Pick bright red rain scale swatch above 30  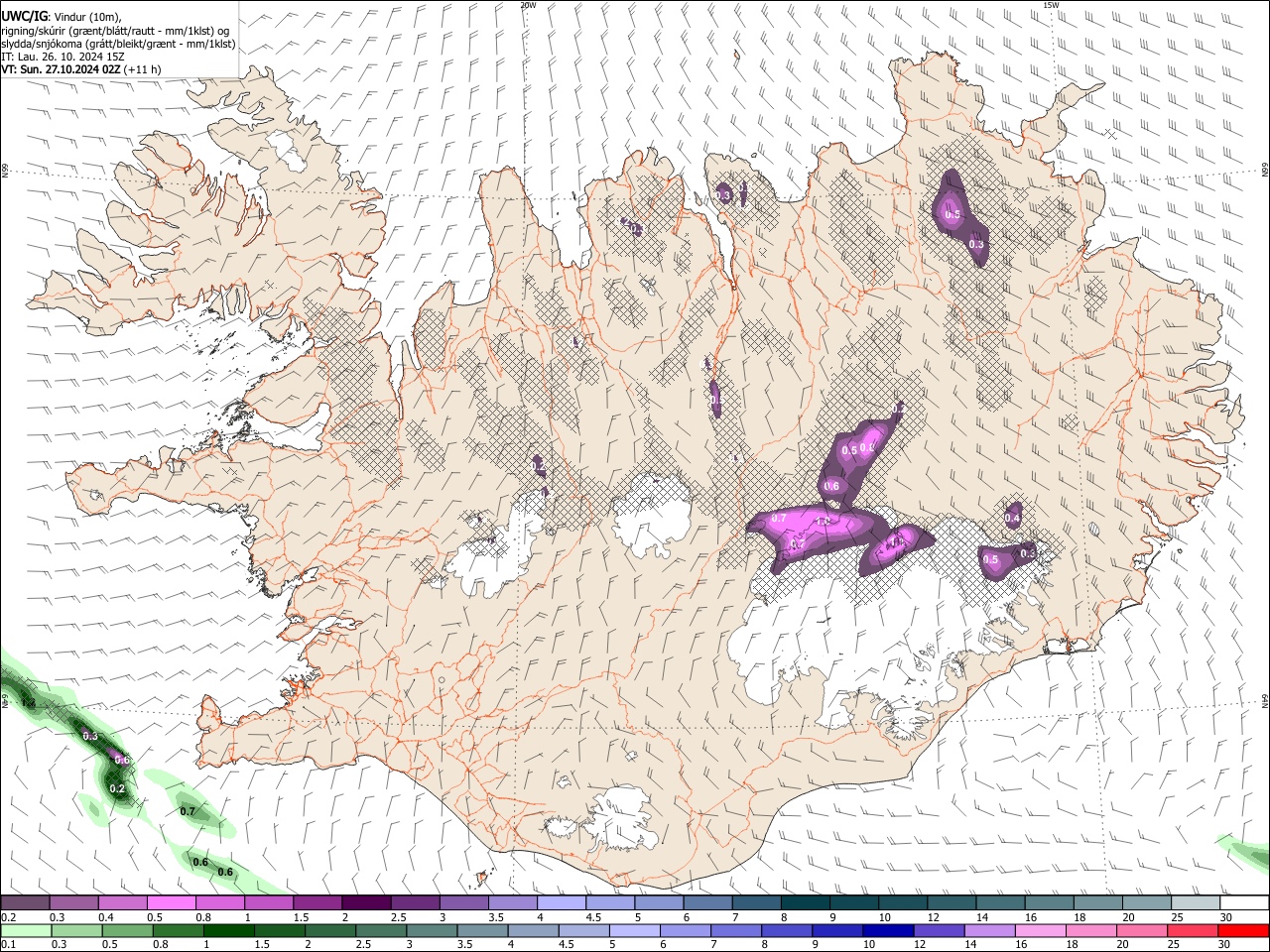coord(1244,930)
